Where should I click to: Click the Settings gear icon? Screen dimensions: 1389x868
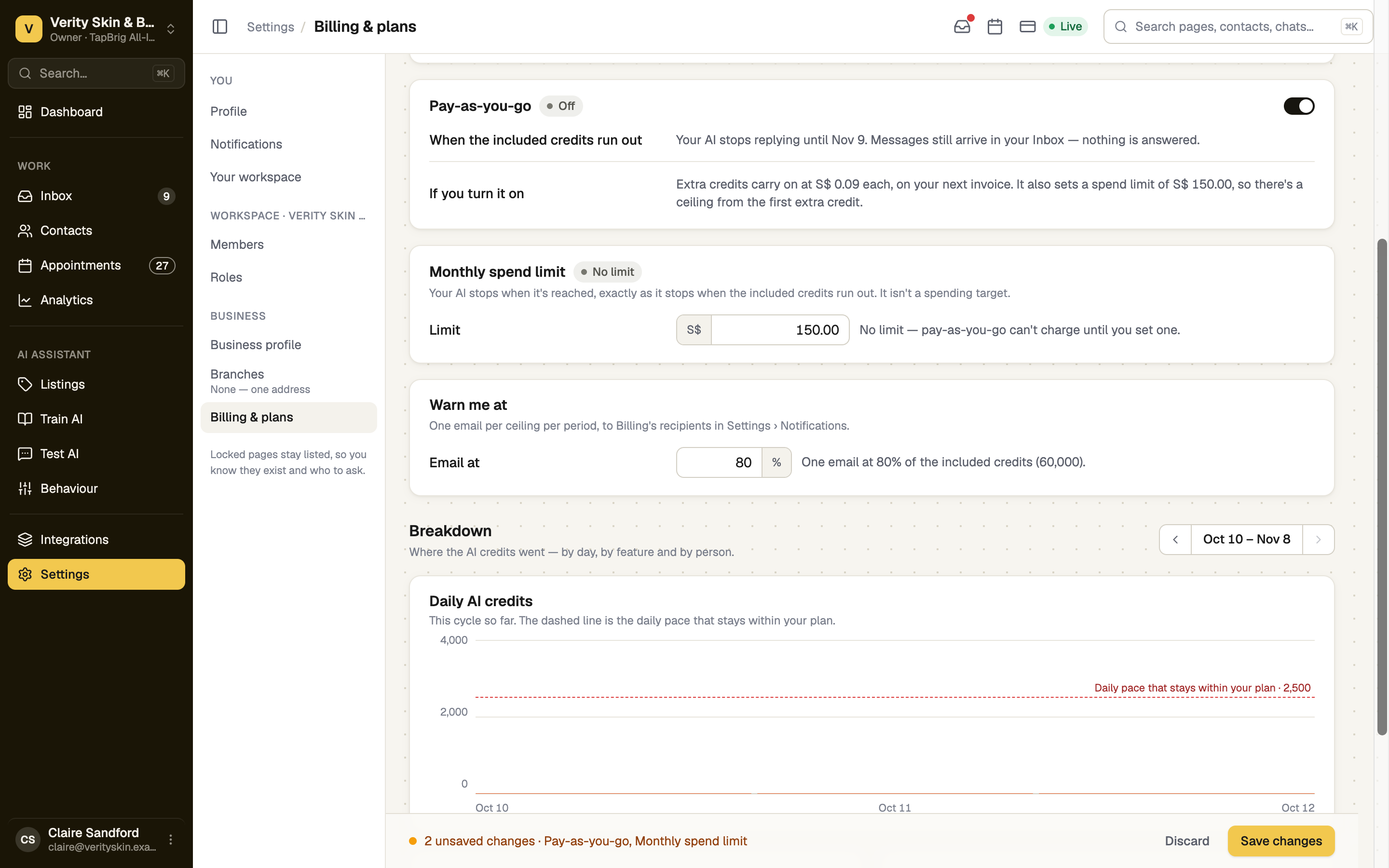coord(25,575)
